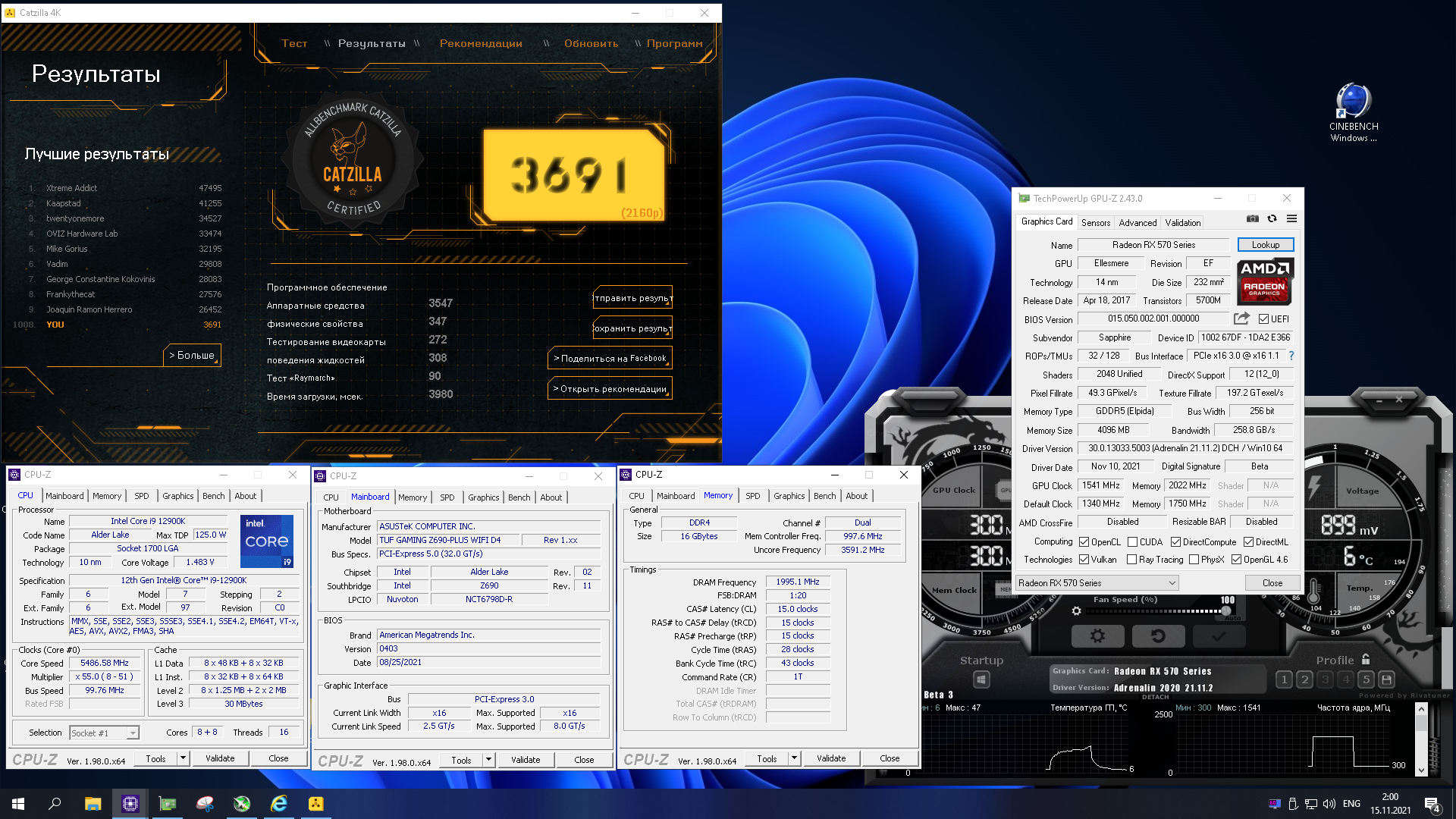
Task: Open Рекомендации tab in Catzilla
Action: pos(481,43)
